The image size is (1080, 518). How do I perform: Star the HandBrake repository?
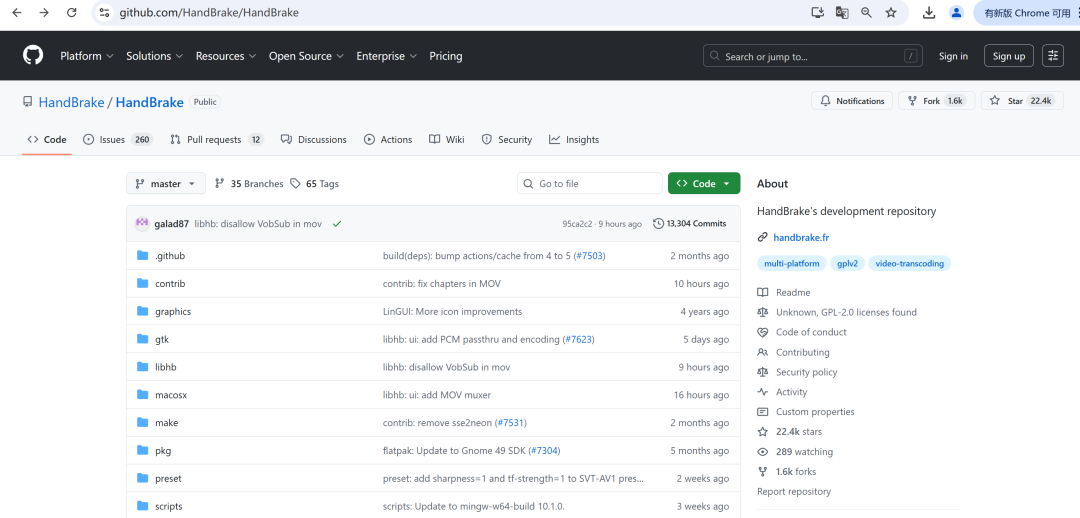click(1021, 101)
